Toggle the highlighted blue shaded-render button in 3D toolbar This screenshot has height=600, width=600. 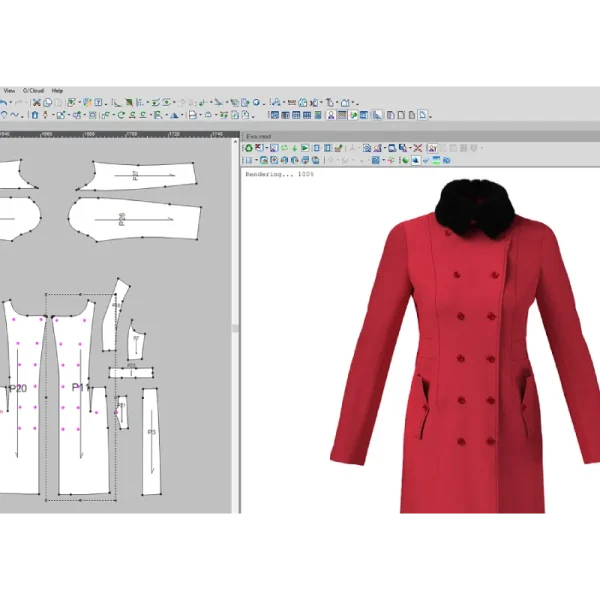416,160
